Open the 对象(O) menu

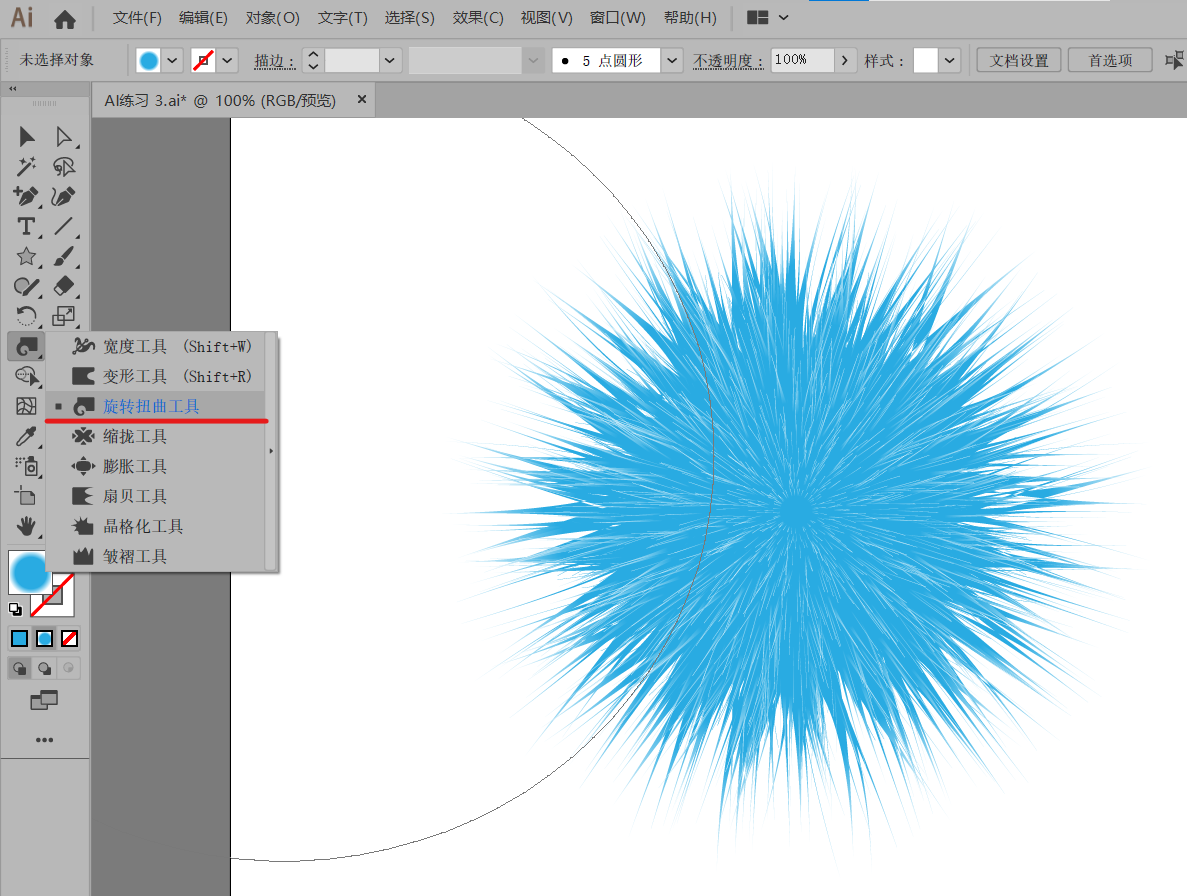pyautogui.click(x=273, y=18)
